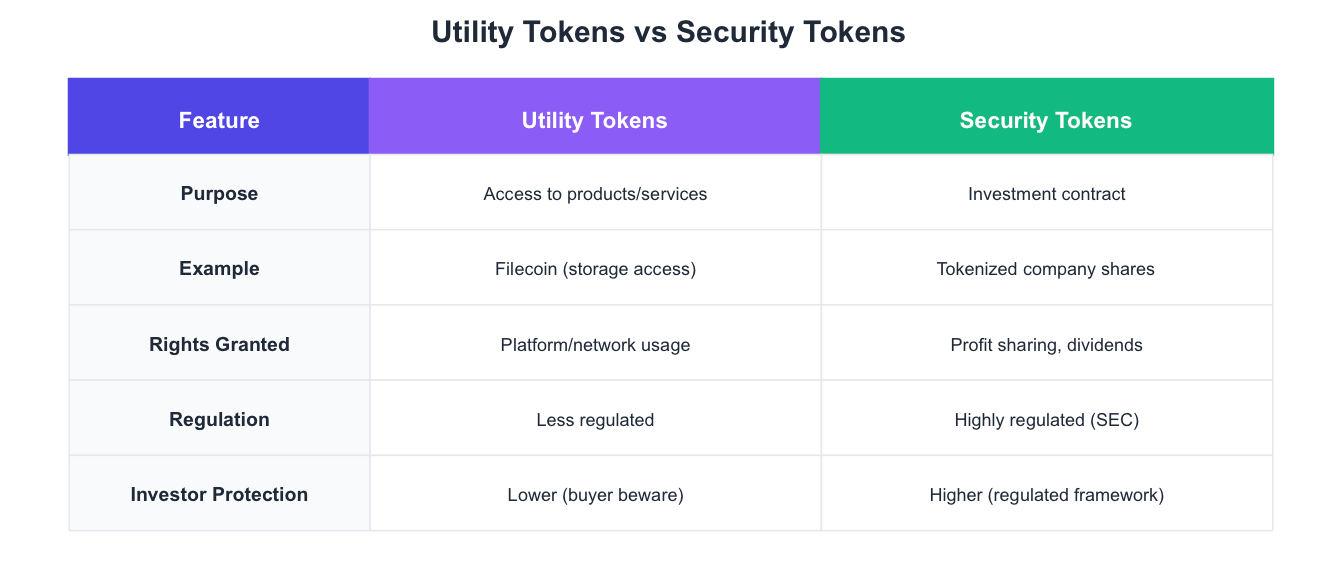This screenshot has width=1335, height=586.
Task: Select 'Lower (buyer beware)' cell
Action: (595, 495)
